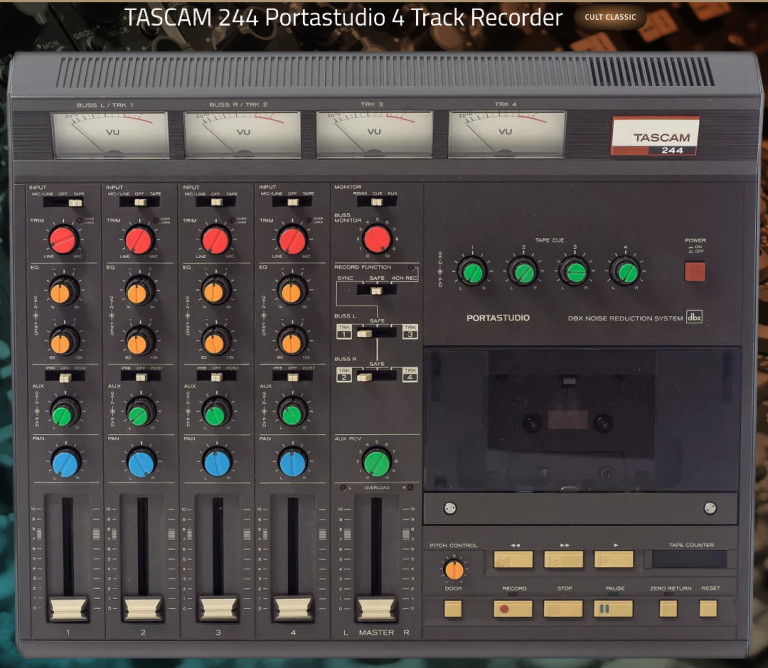768x668 pixels.
Task: Click the Pause button
Action: 613,608
